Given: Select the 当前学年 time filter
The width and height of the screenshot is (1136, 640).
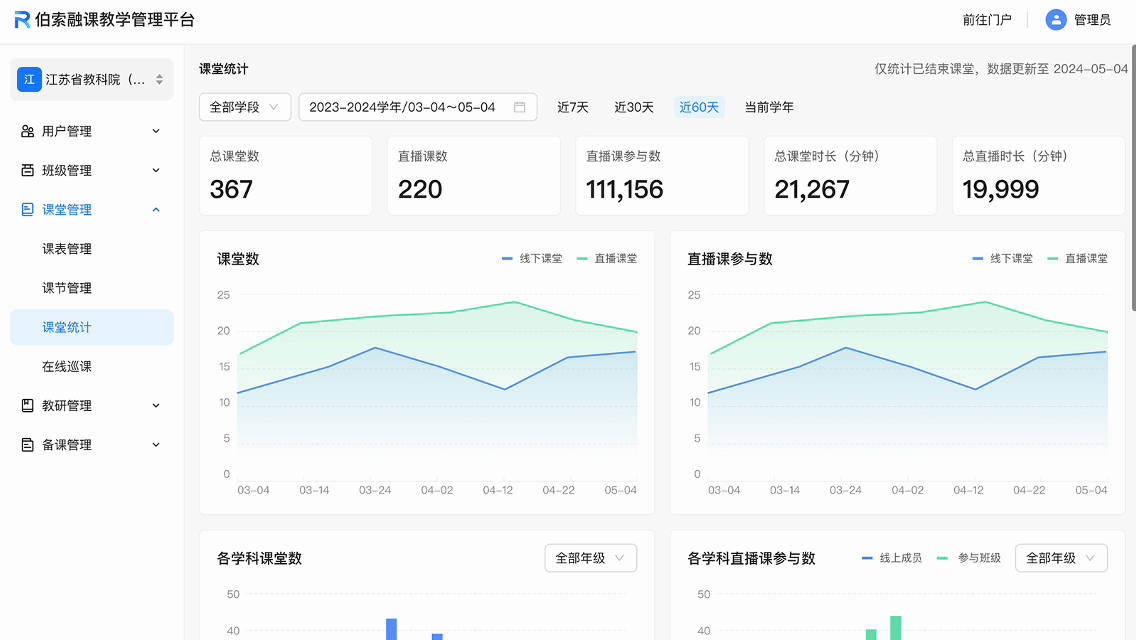Looking at the screenshot, I should coord(769,107).
